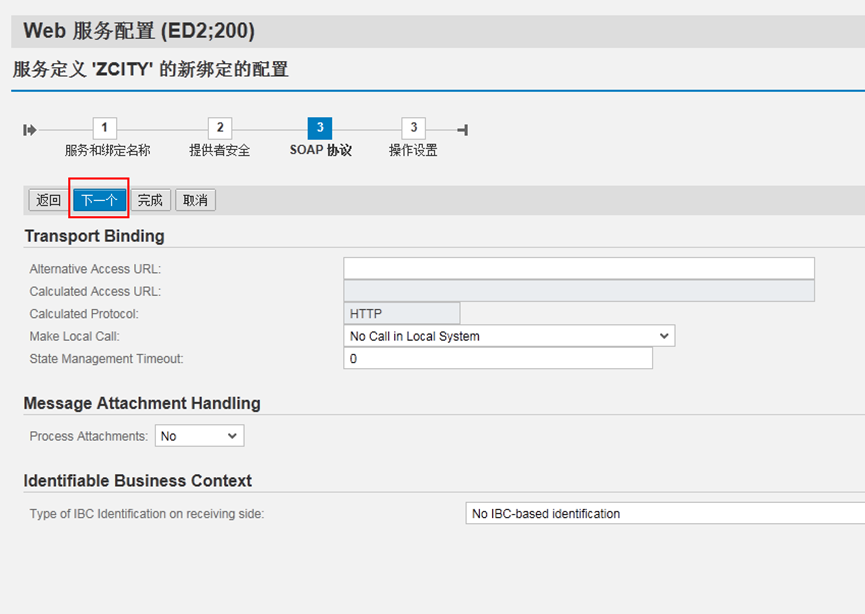
Task: Click the 下一个 button
Action: coord(99,200)
